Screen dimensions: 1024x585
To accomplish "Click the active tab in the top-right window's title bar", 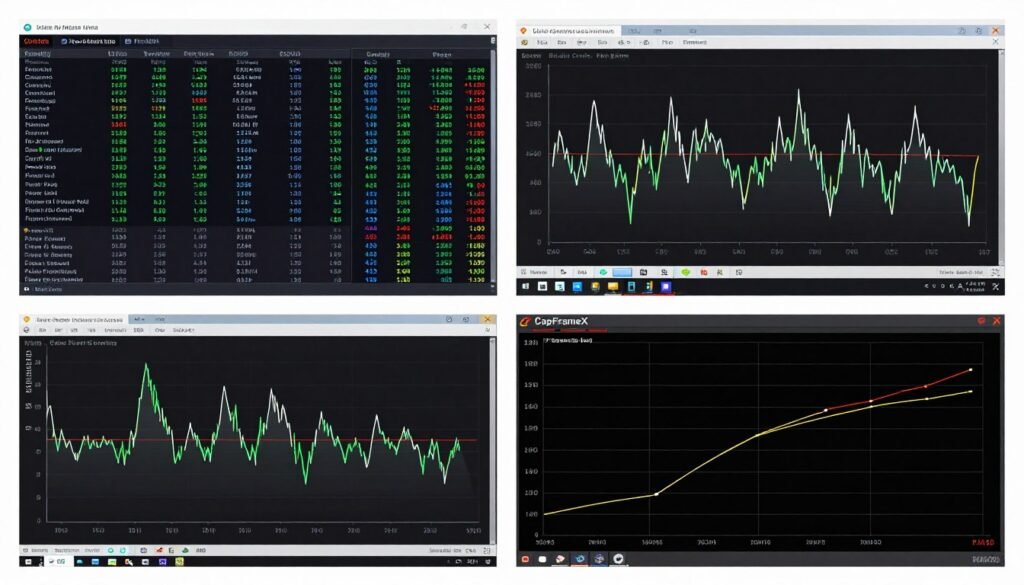I will click(x=568, y=31).
